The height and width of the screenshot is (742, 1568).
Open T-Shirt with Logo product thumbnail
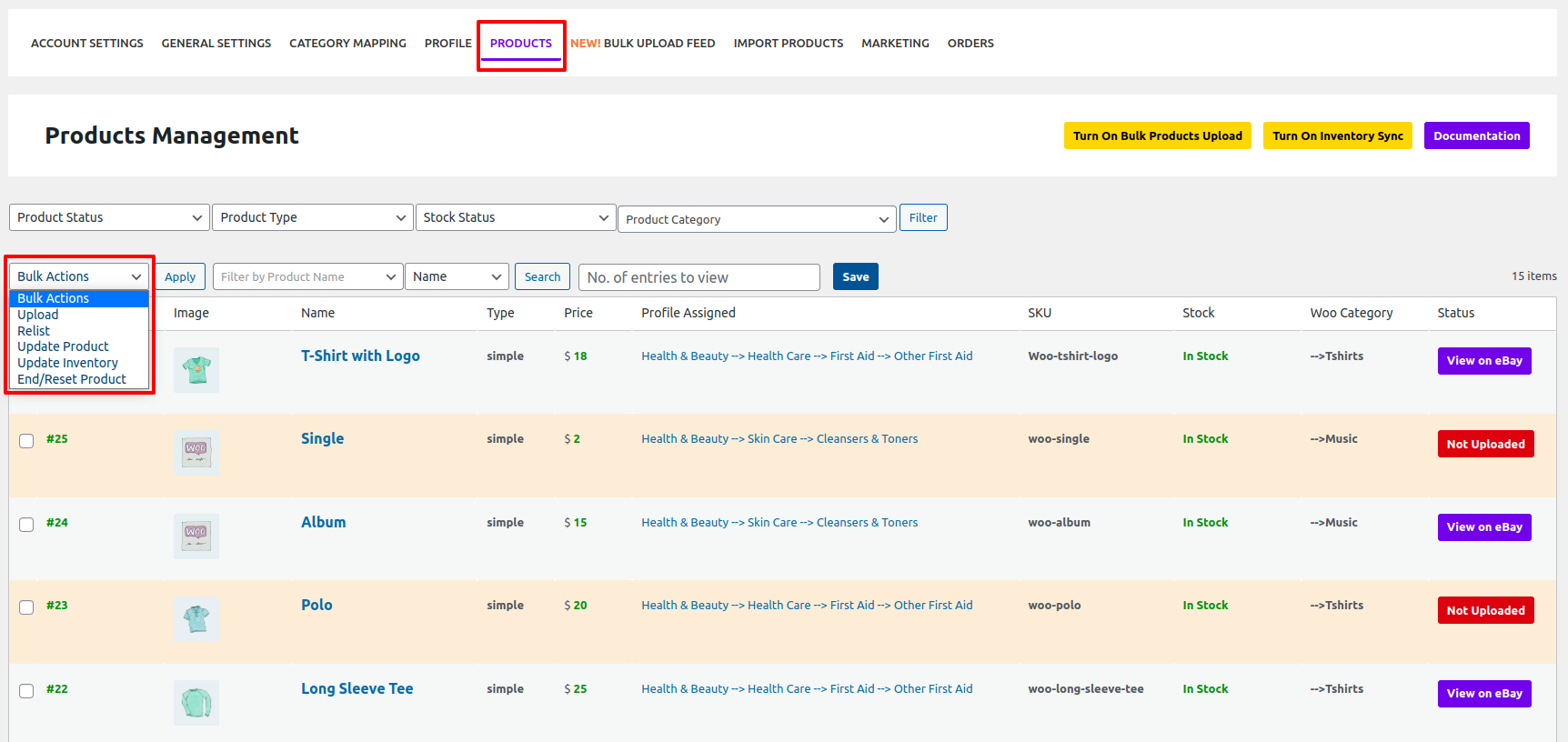point(196,370)
